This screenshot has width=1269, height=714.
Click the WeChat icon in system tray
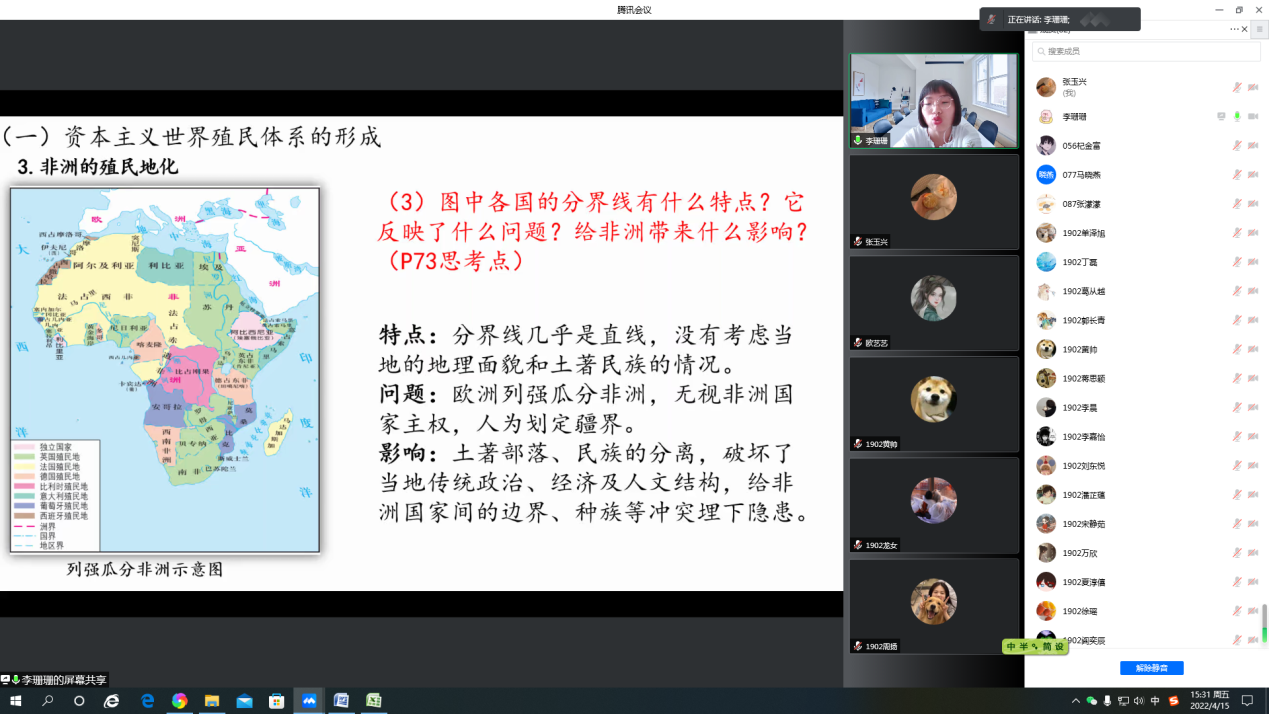pyautogui.click(x=1091, y=701)
